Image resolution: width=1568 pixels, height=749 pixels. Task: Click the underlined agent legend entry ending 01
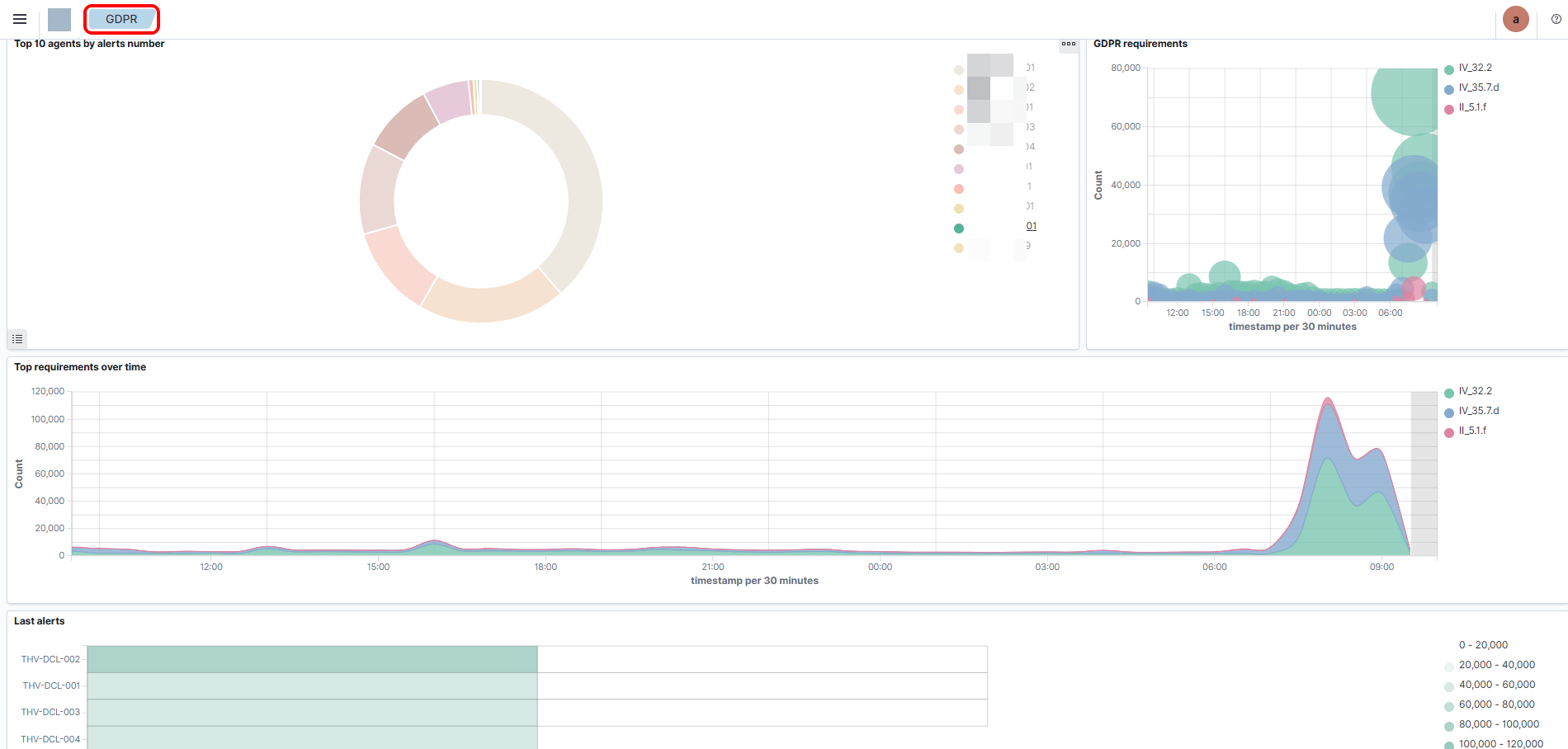pyautogui.click(x=1031, y=226)
